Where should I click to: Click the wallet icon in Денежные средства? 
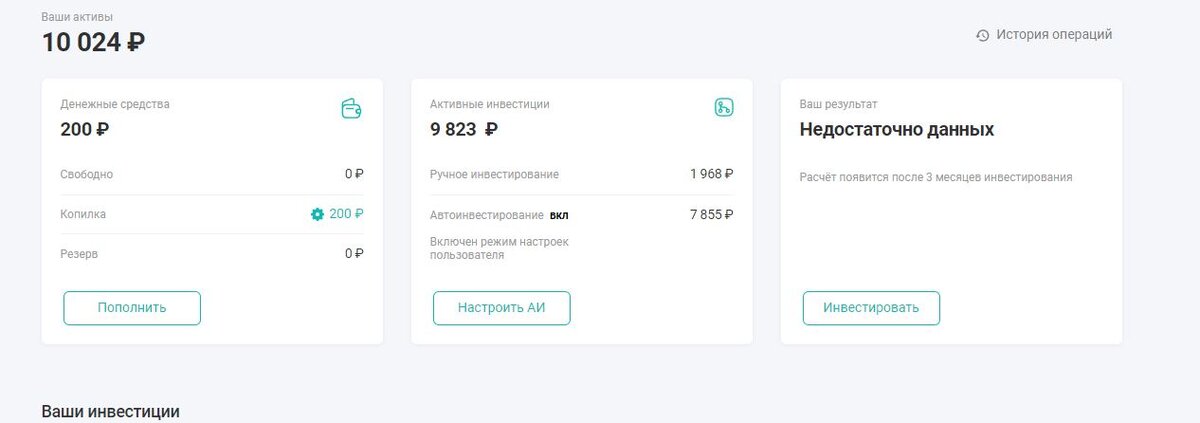(x=351, y=108)
